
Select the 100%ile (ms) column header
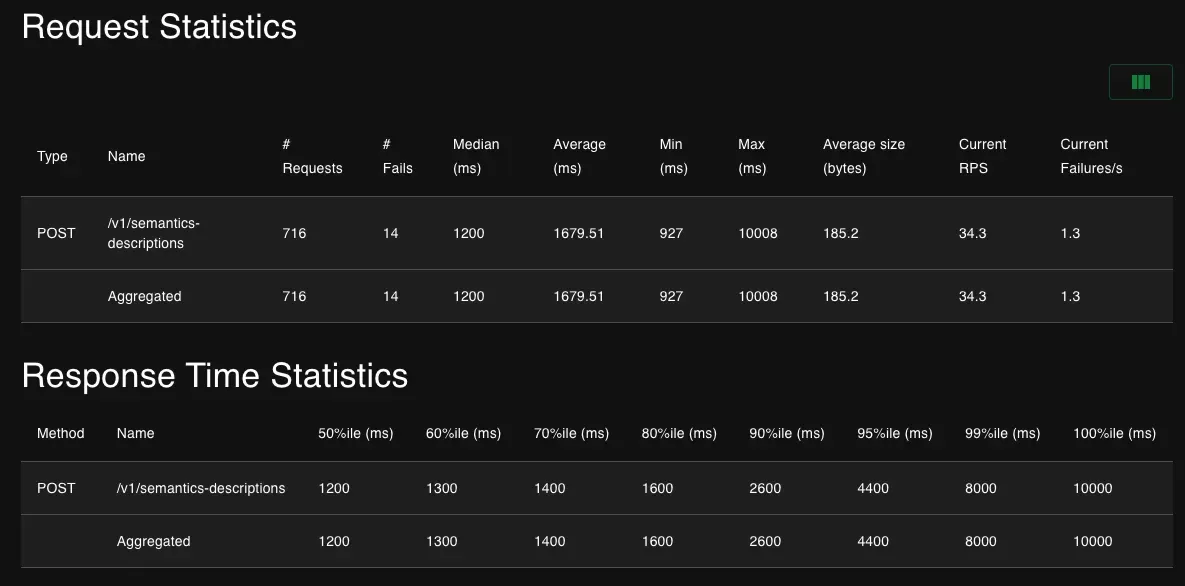click(x=1114, y=433)
